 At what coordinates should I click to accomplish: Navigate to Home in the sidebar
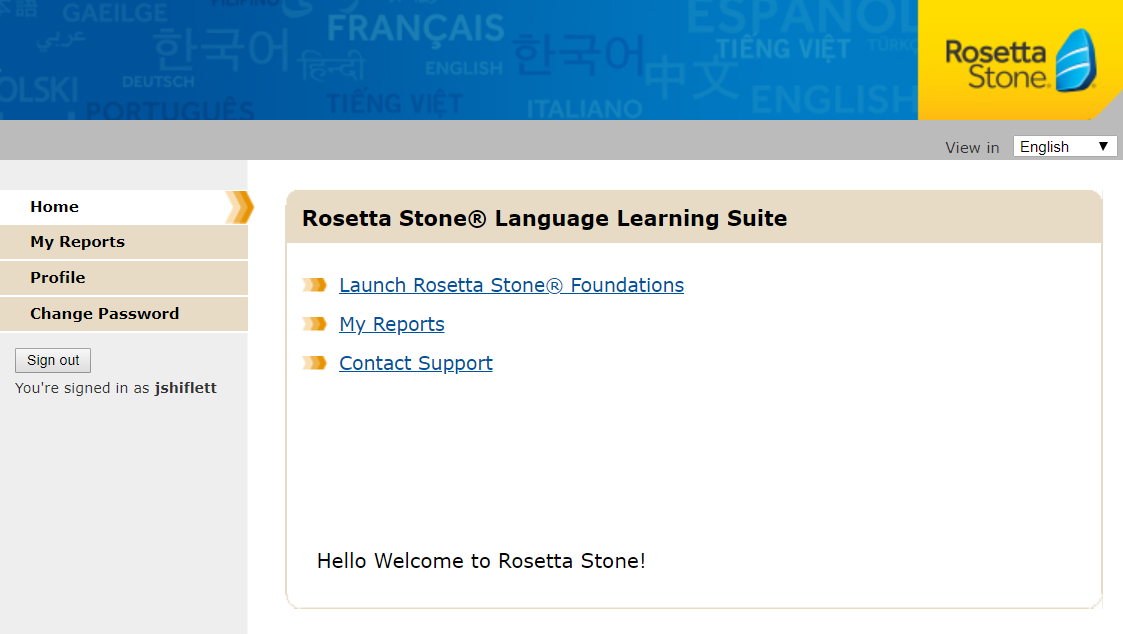click(55, 207)
